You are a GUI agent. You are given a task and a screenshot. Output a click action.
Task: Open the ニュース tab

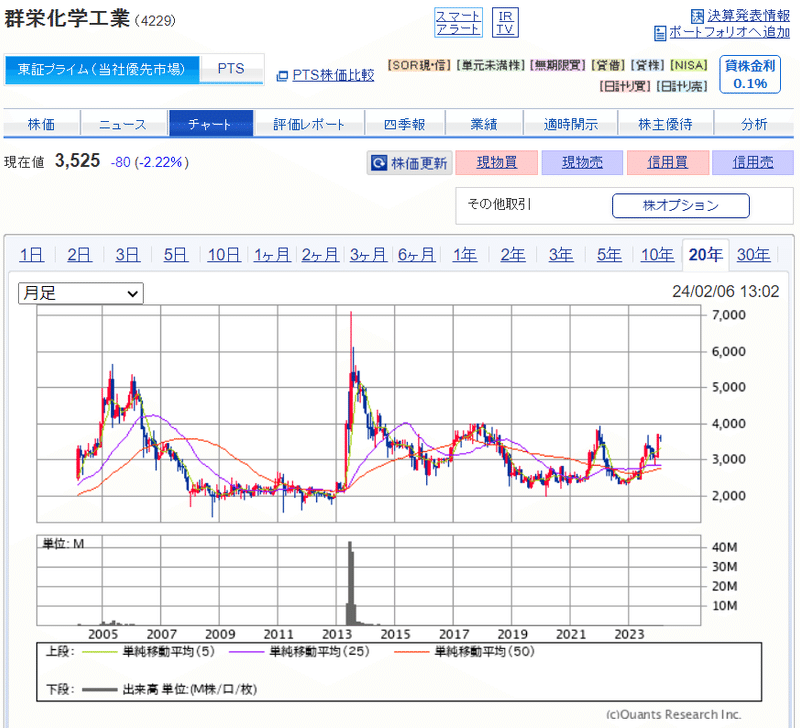click(x=123, y=123)
